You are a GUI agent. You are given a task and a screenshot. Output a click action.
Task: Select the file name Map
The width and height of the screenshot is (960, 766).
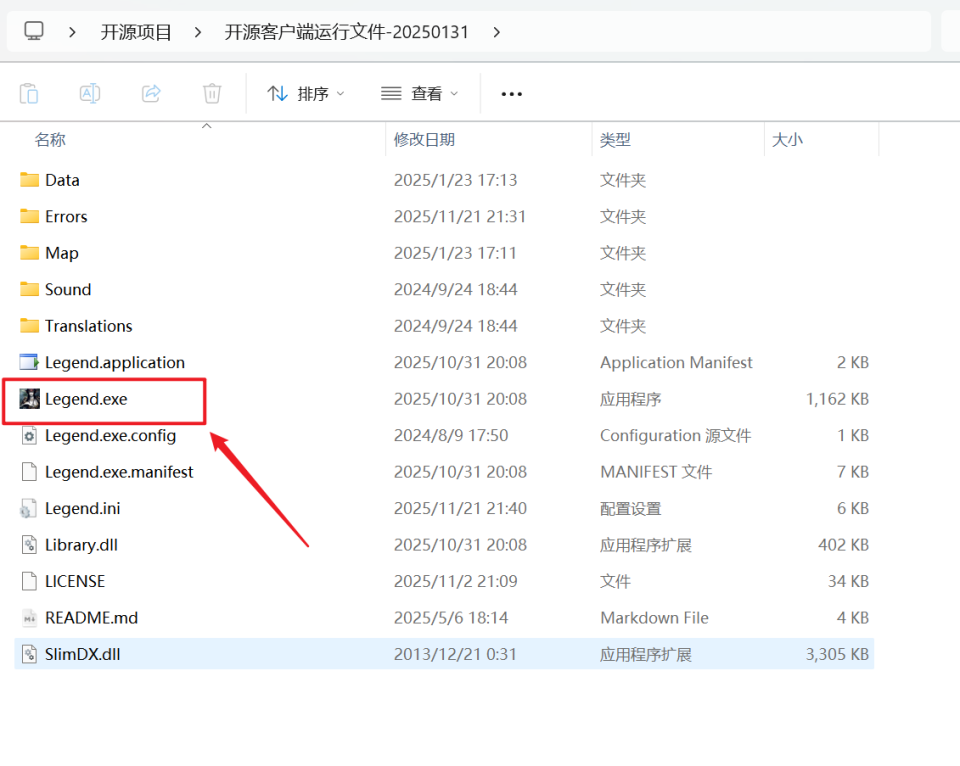click(62, 253)
